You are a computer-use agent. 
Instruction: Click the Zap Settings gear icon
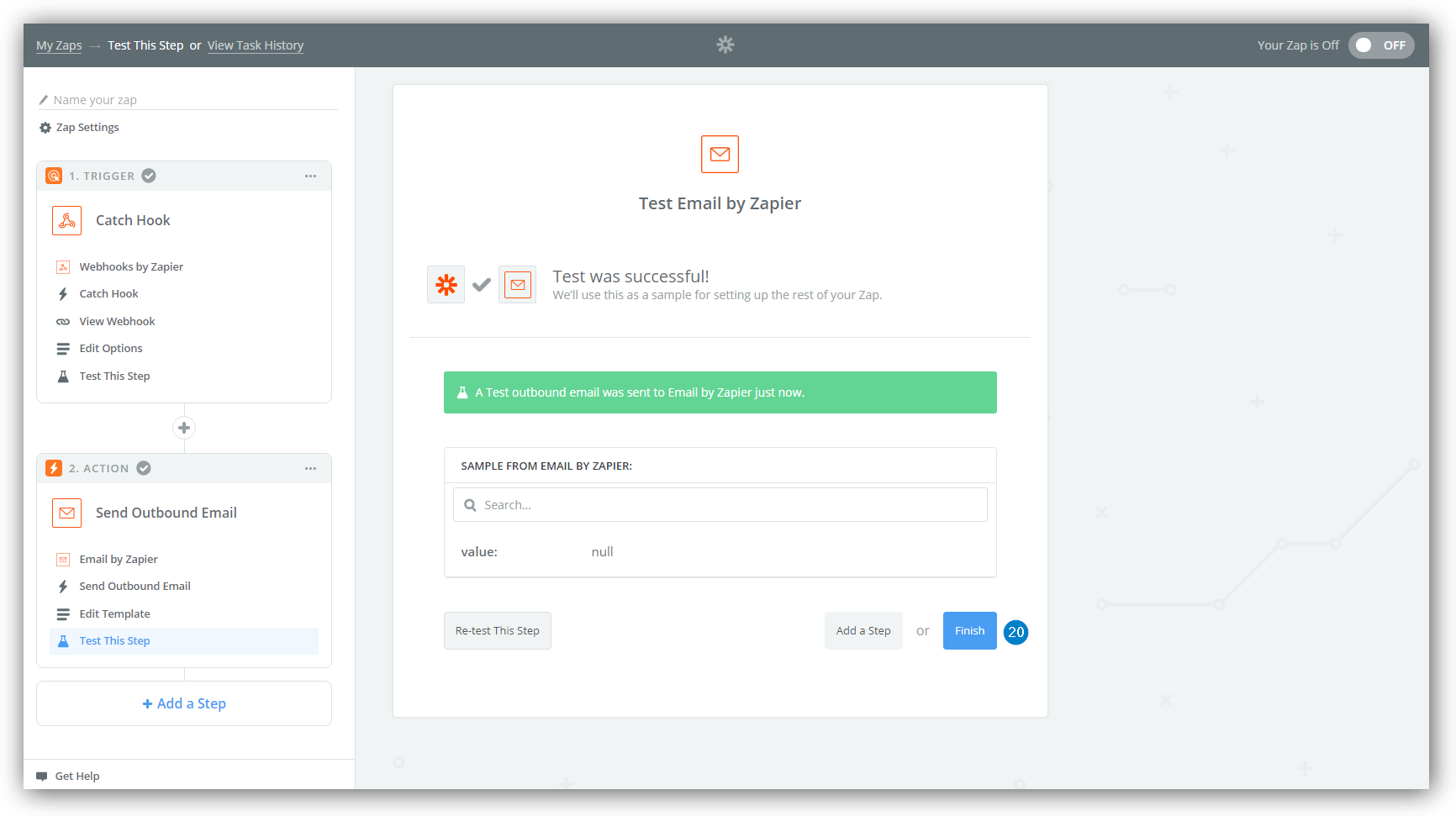tap(45, 128)
